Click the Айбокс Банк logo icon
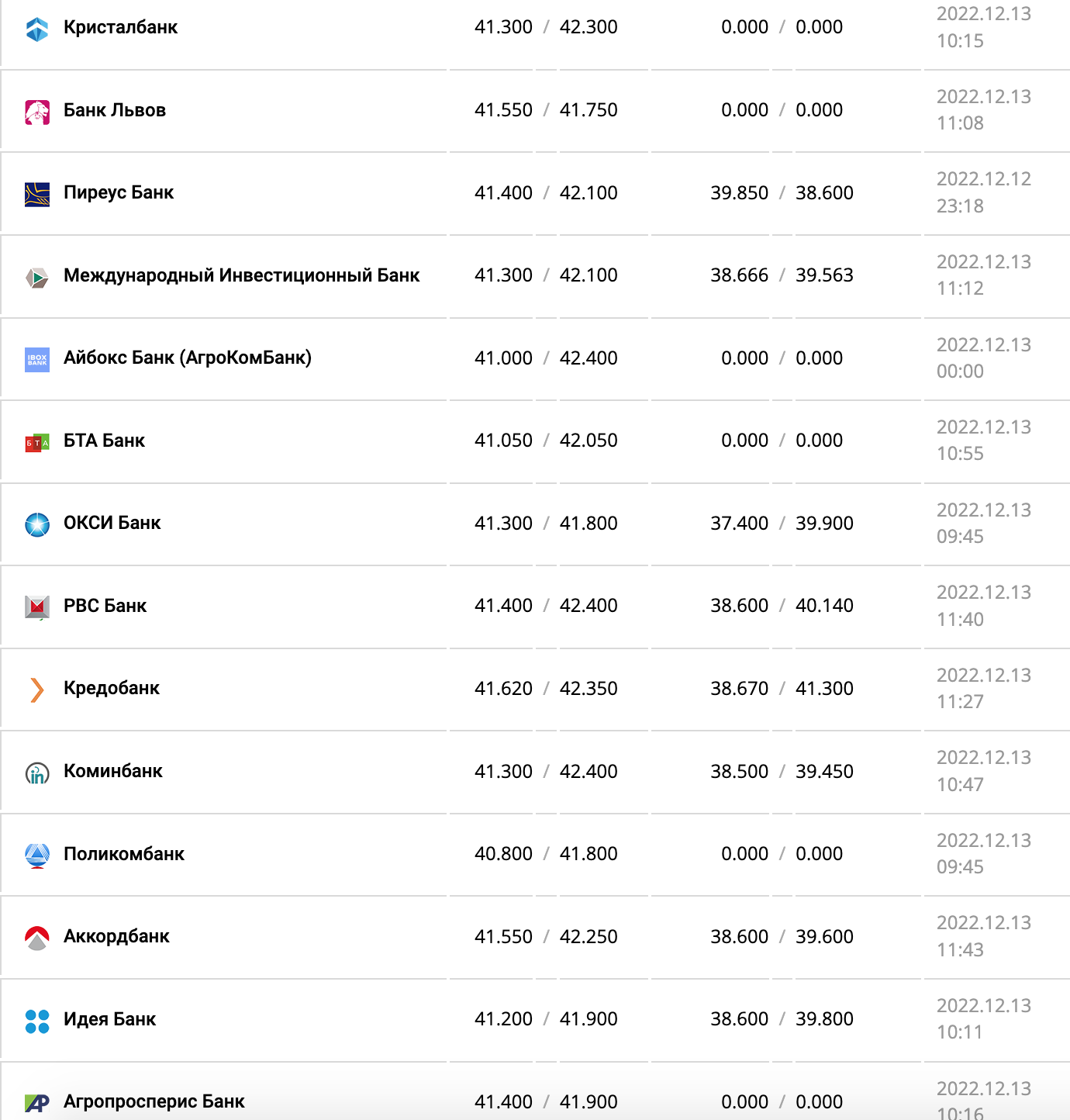 [37, 360]
